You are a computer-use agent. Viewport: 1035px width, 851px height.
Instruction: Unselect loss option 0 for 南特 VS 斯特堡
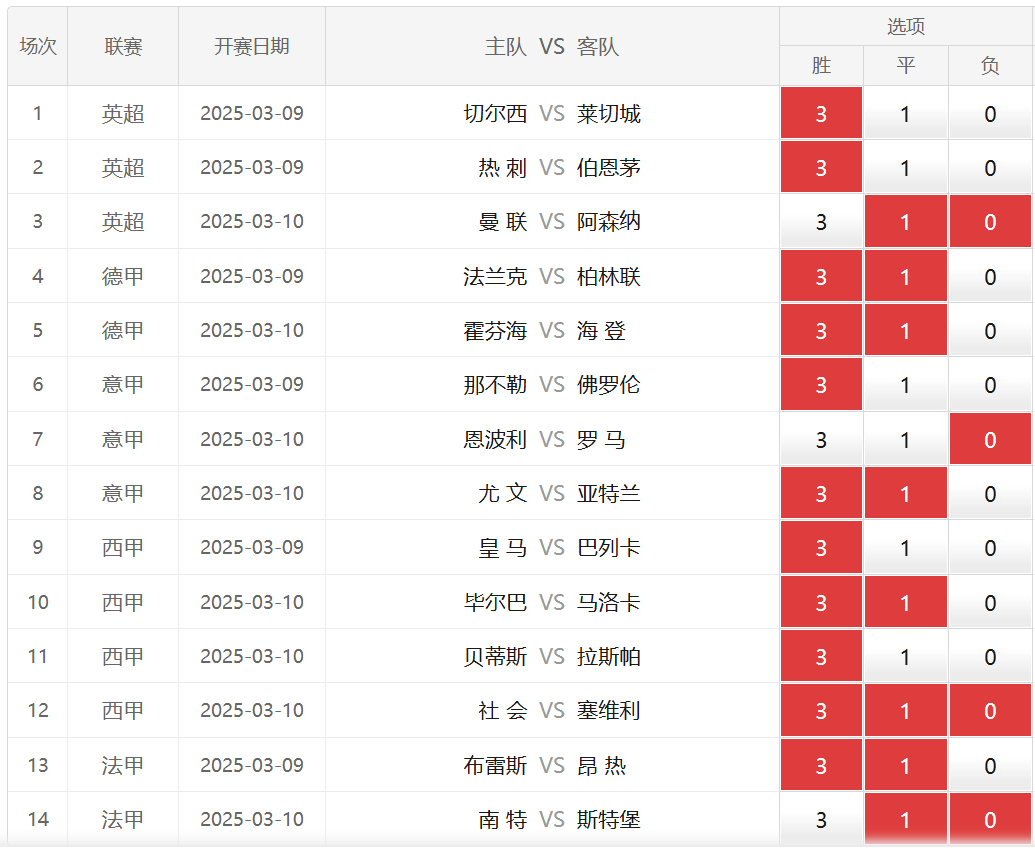click(990, 819)
